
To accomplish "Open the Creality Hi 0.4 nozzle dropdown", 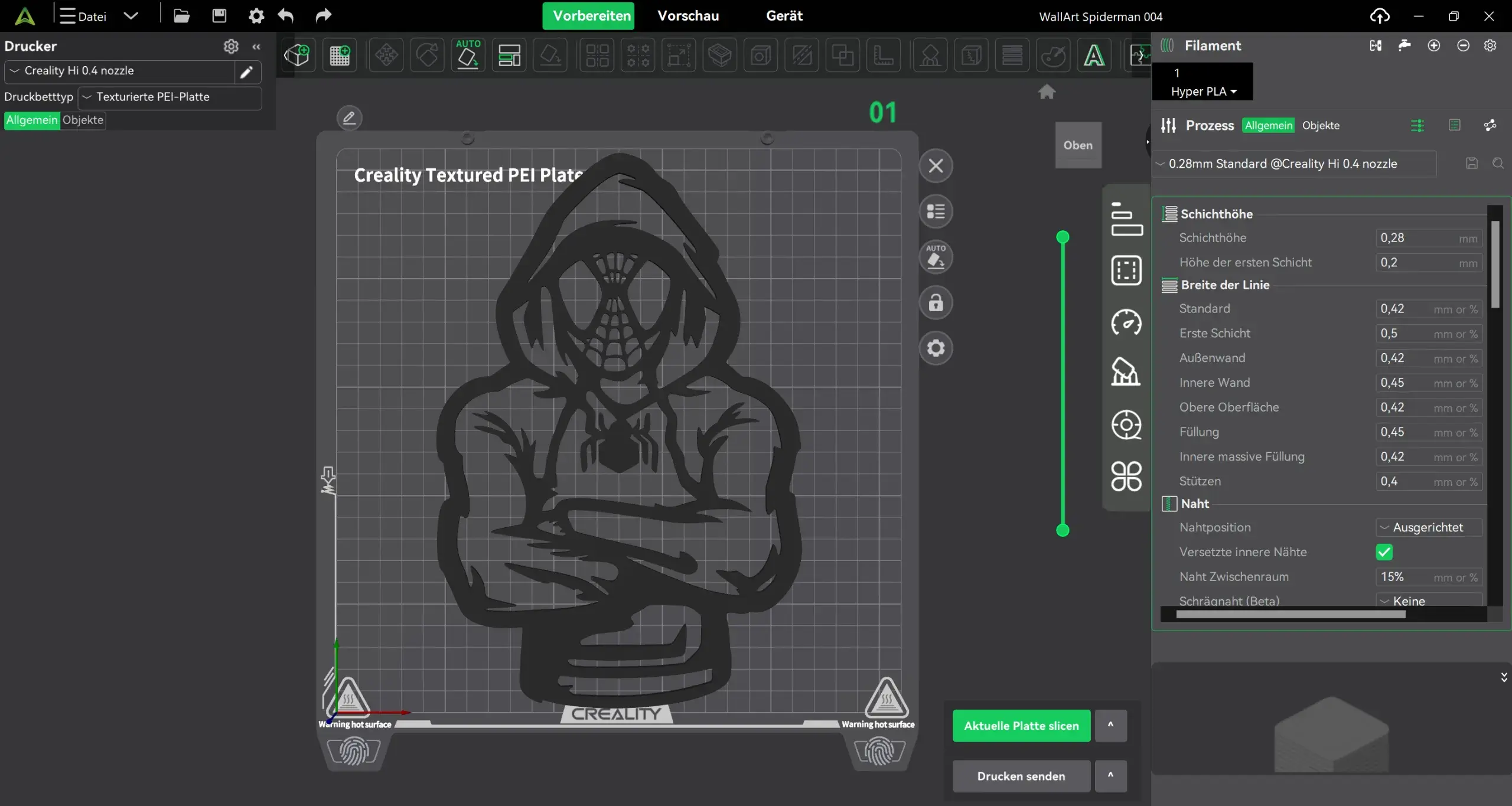I will pos(120,71).
